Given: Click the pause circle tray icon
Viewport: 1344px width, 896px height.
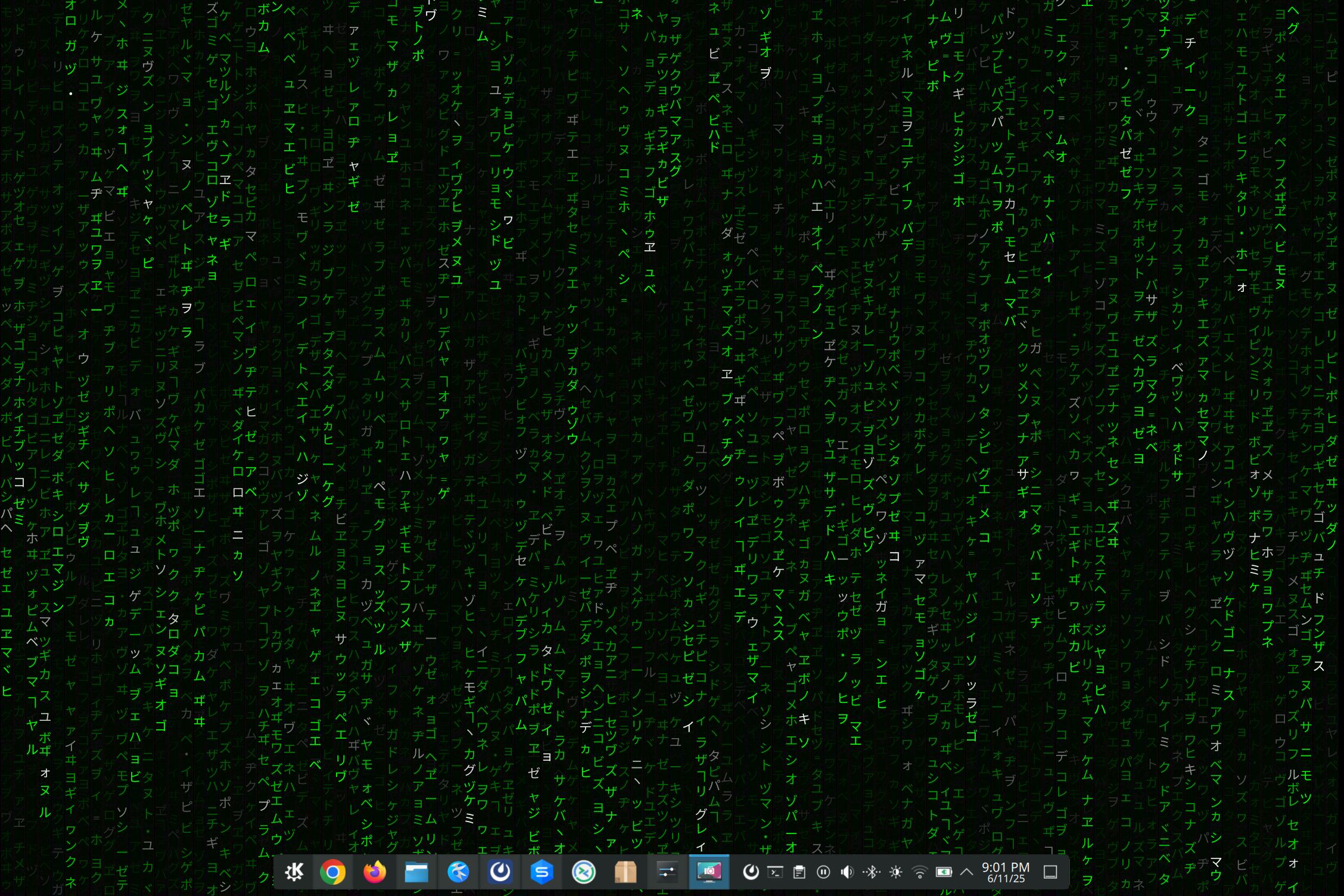Looking at the screenshot, I should [x=823, y=872].
